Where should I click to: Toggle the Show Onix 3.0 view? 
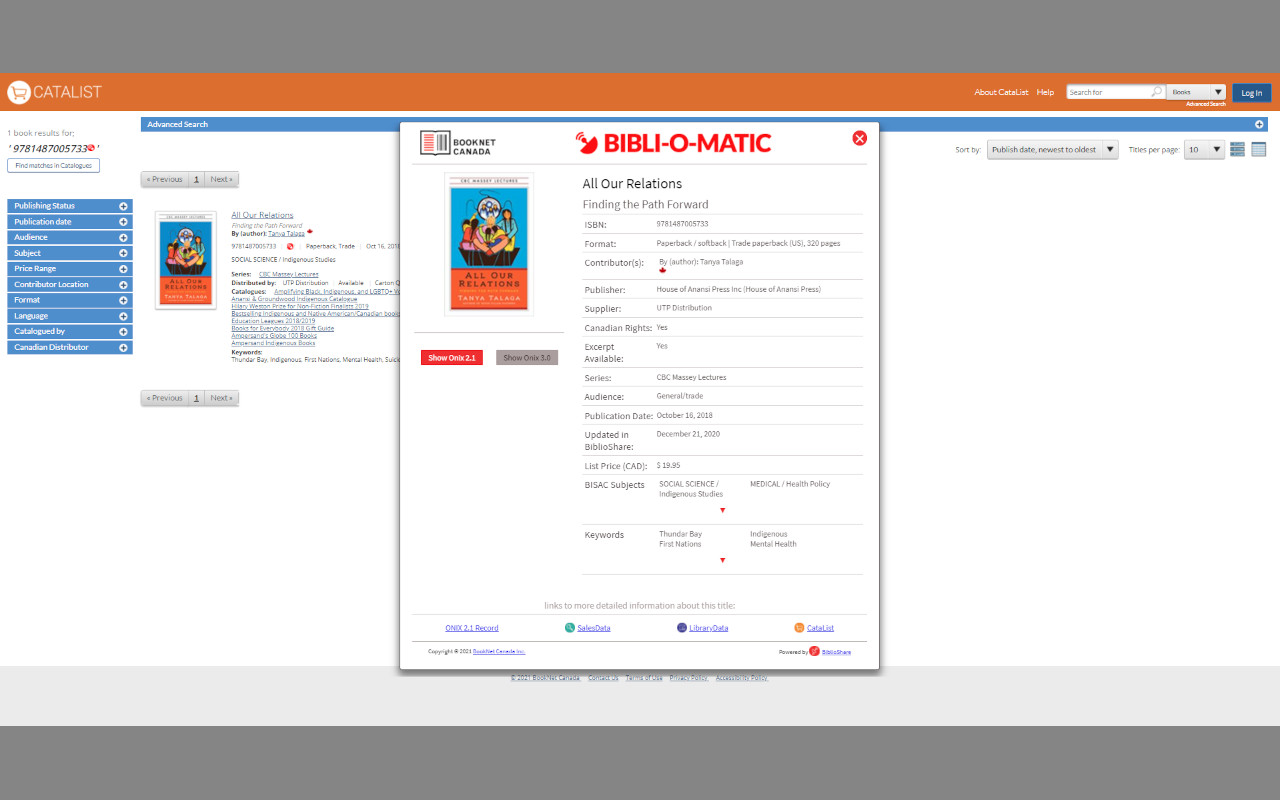coord(527,356)
